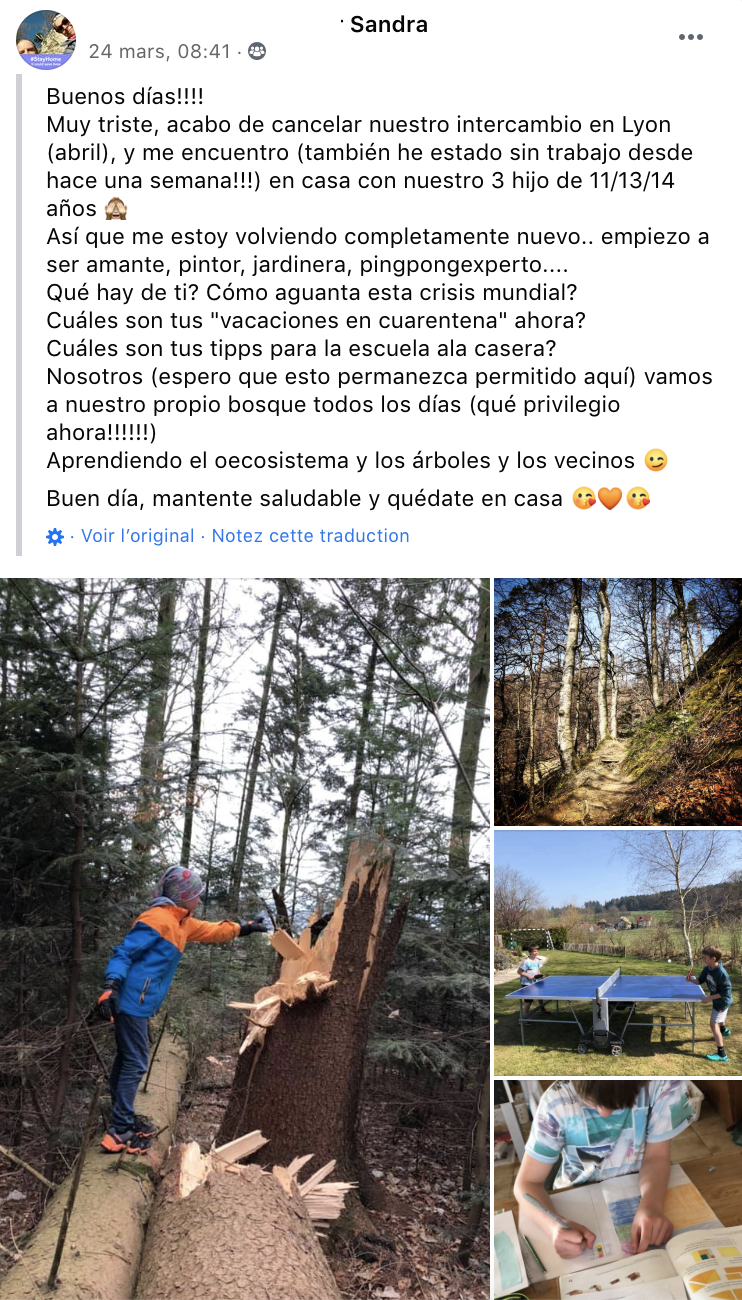
Task: Open the three-dot post options menu
Action: (x=691, y=37)
